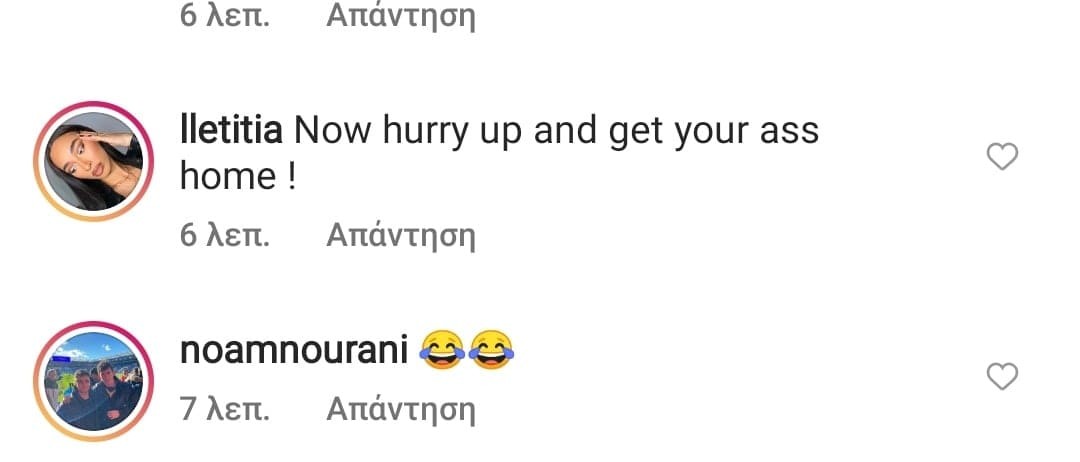Click the 6 λεπ. timestamp under lletitia's comment
Viewport: 1080px width, 462px height.
pos(225,236)
